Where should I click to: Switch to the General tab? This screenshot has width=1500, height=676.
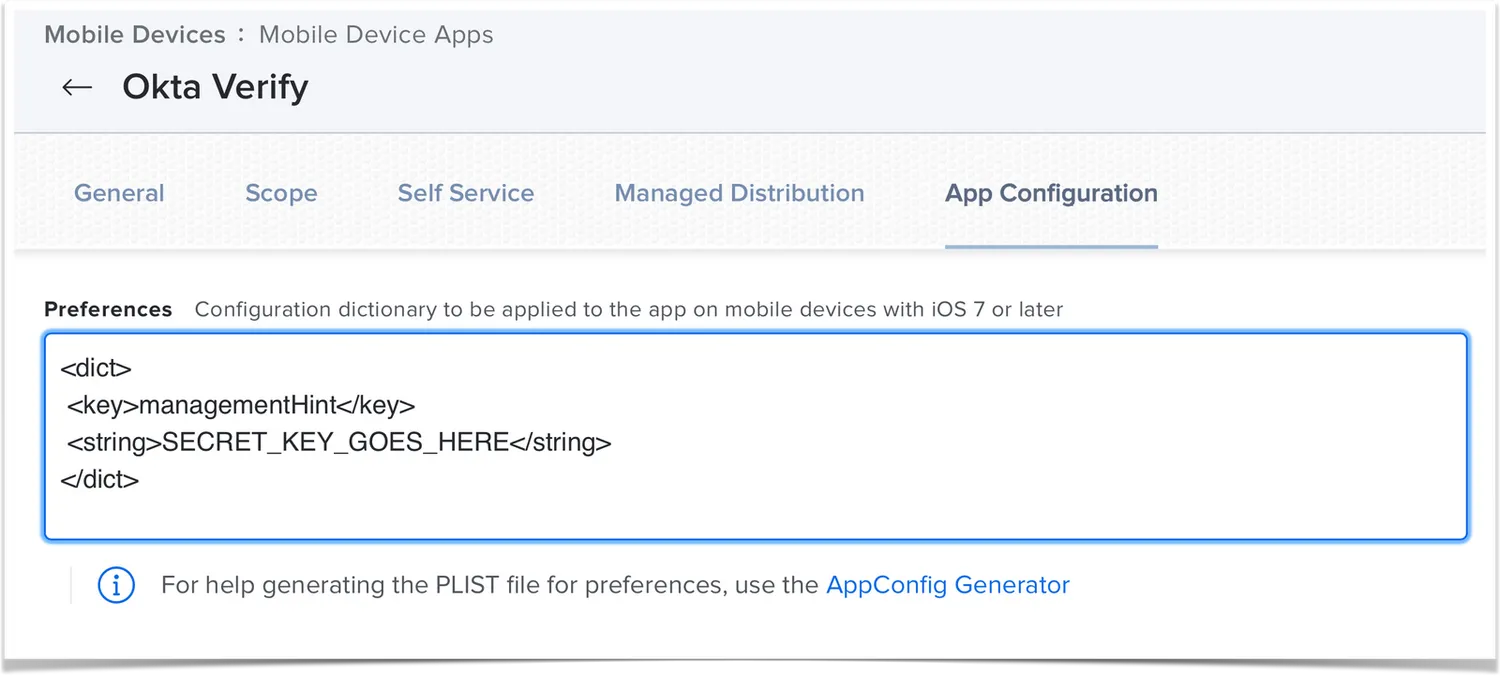[x=118, y=193]
